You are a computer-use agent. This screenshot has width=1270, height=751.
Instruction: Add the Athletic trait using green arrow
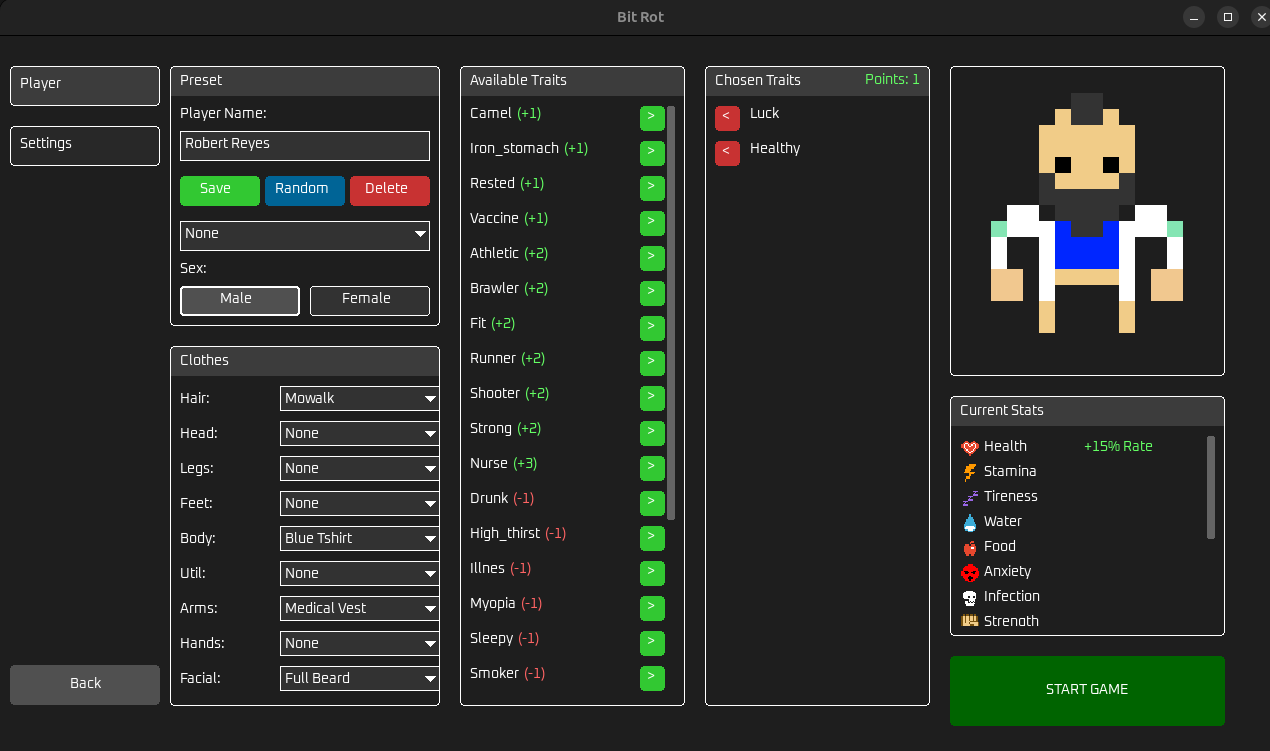pos(652,258)
